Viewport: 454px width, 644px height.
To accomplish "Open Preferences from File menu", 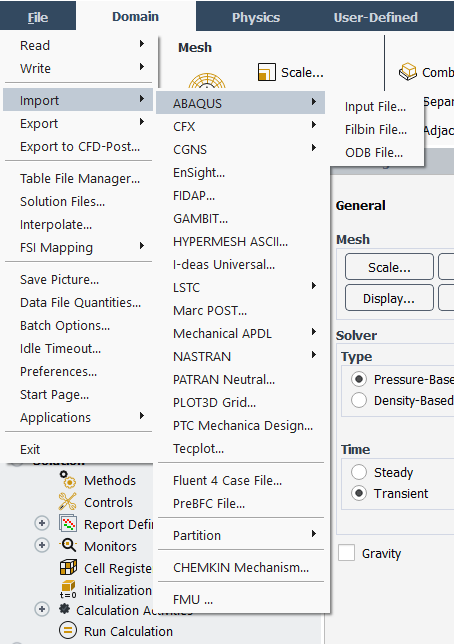I will (x=78, y=371).
